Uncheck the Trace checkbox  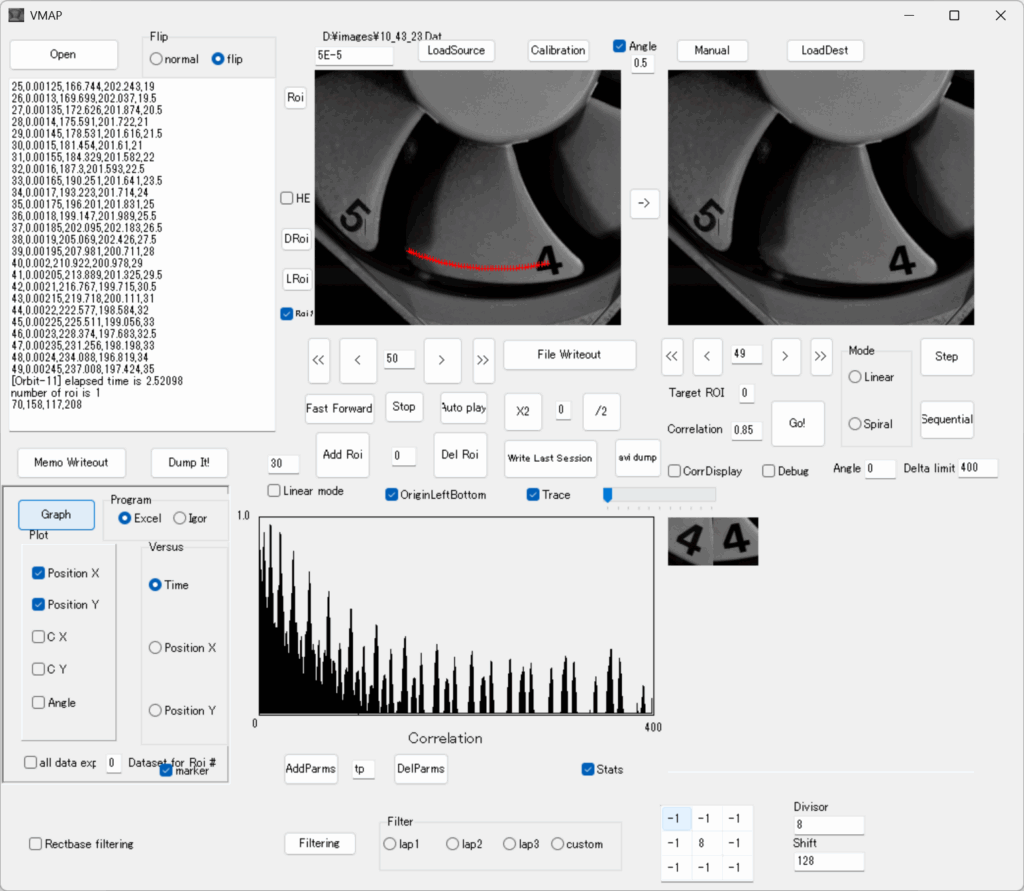click(534, 494)
